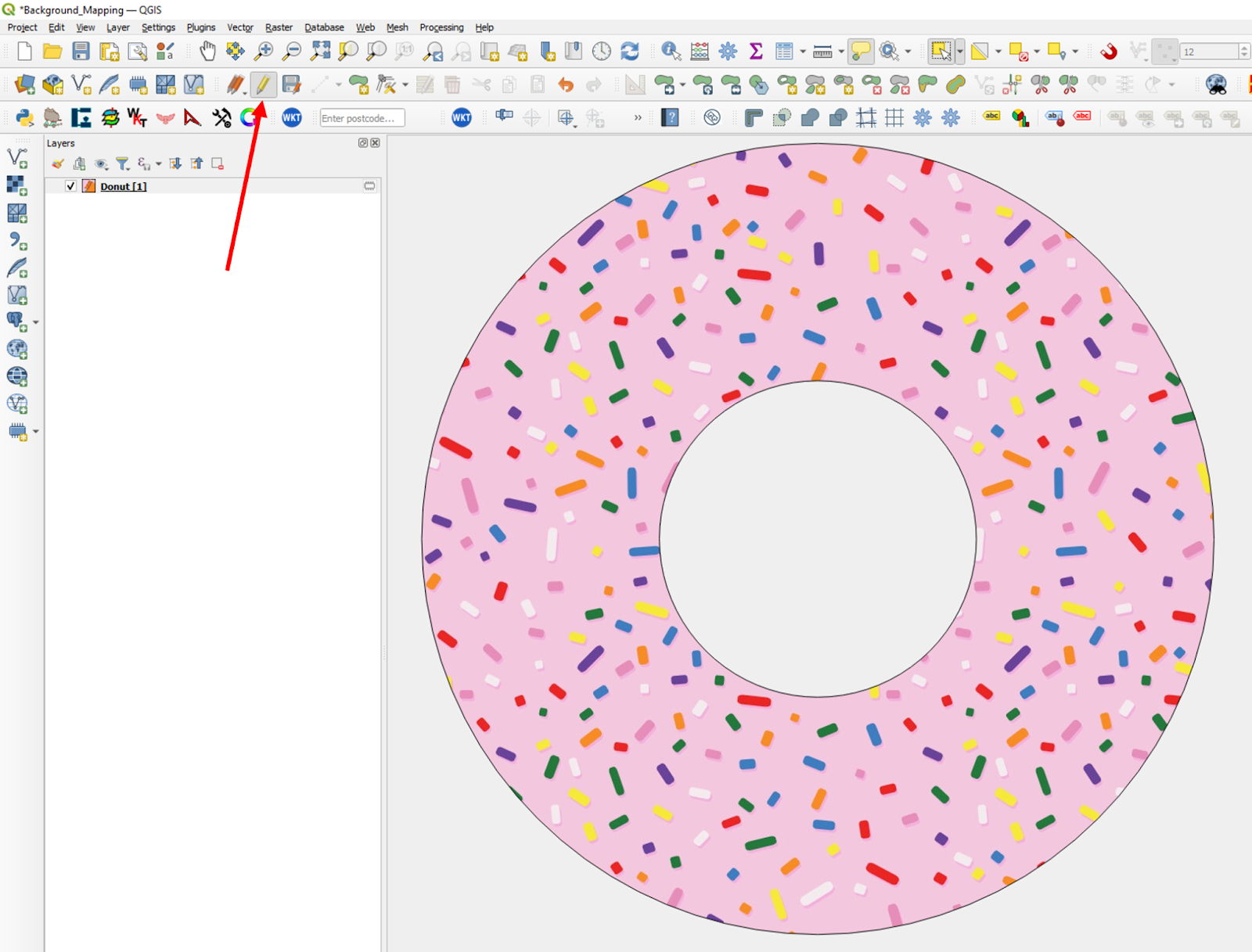Click the toolbar overflow chevron button
The height and width of the screenshot is (952, 1252).
click(638, 117)
